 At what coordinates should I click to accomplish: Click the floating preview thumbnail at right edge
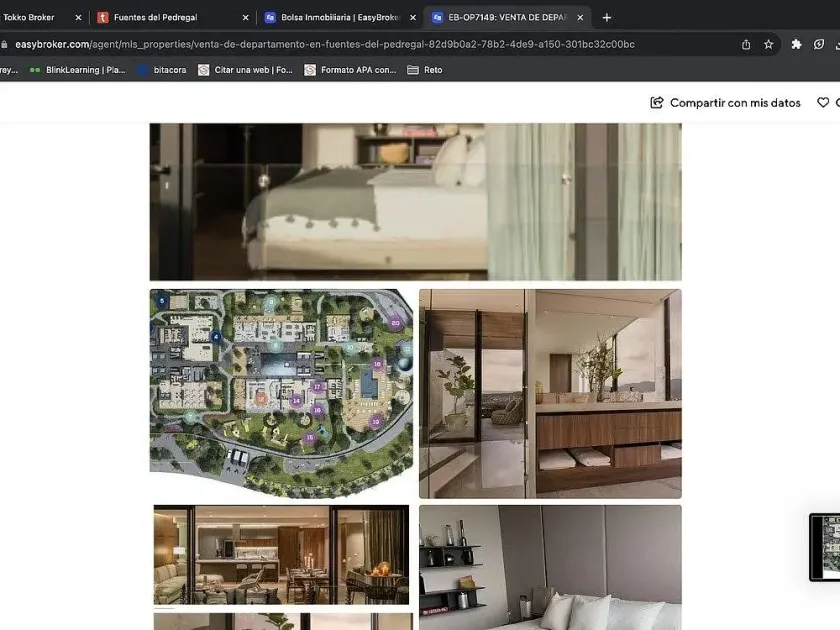click(824, 547)
